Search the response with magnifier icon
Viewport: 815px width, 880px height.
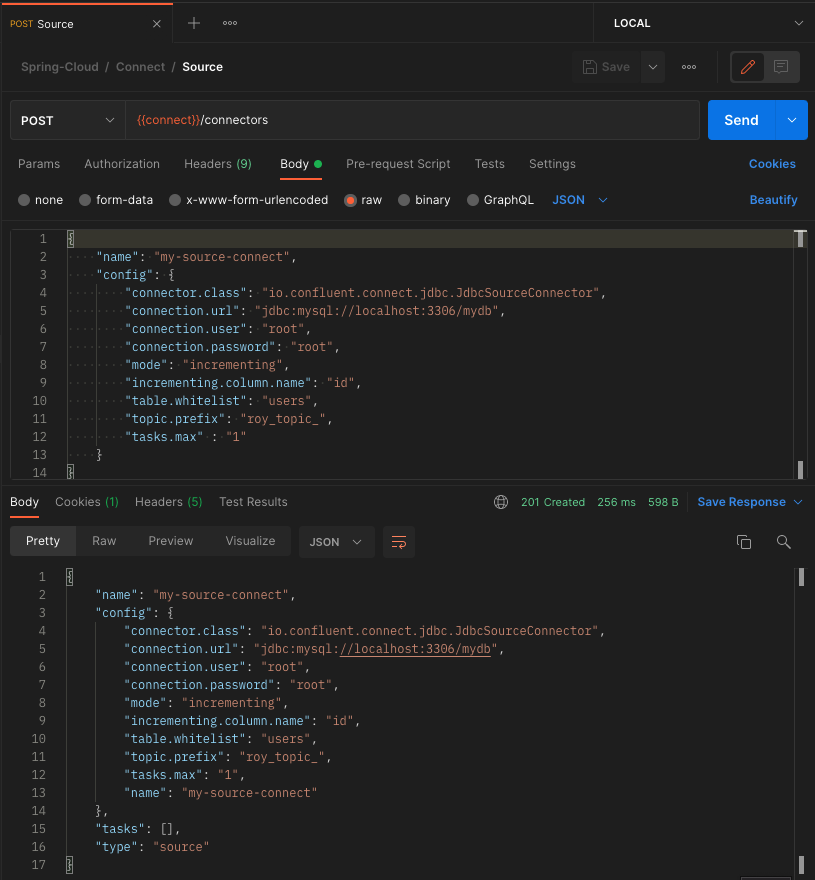[783, 542]
